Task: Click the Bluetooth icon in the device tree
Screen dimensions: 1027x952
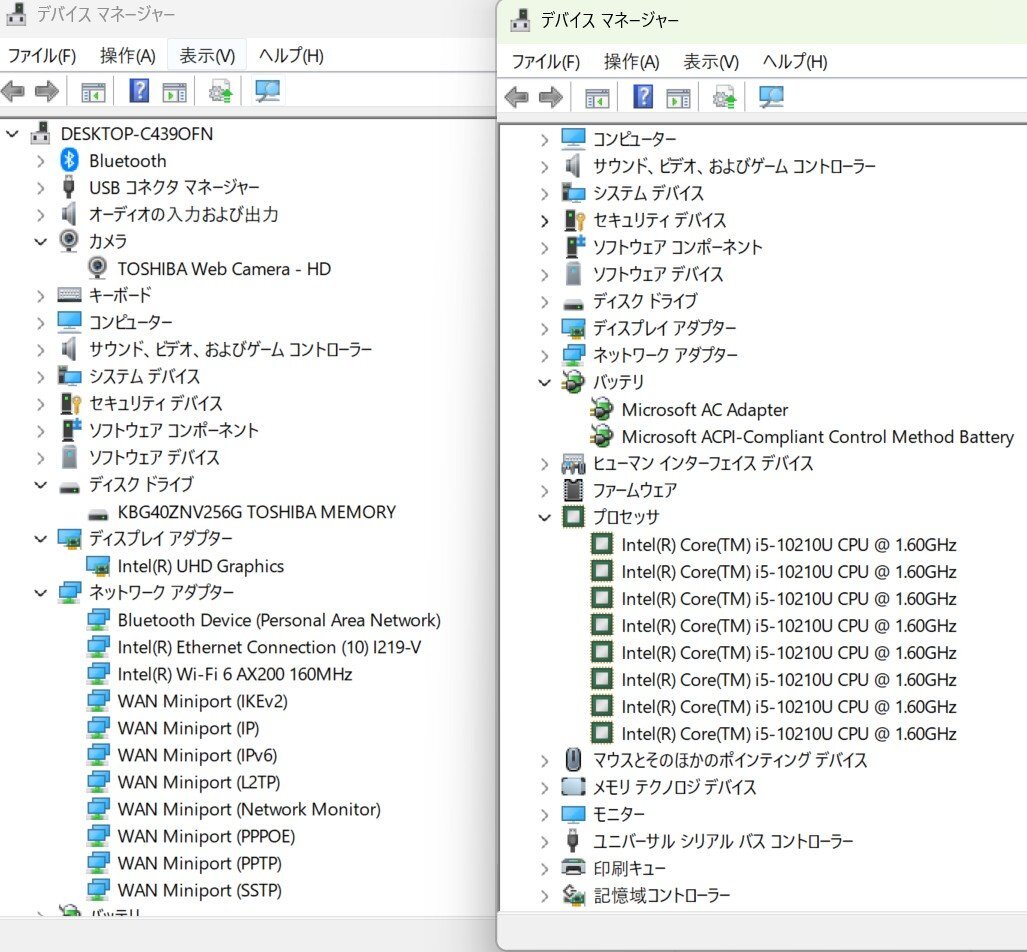Action: click(x=69, y=160)
